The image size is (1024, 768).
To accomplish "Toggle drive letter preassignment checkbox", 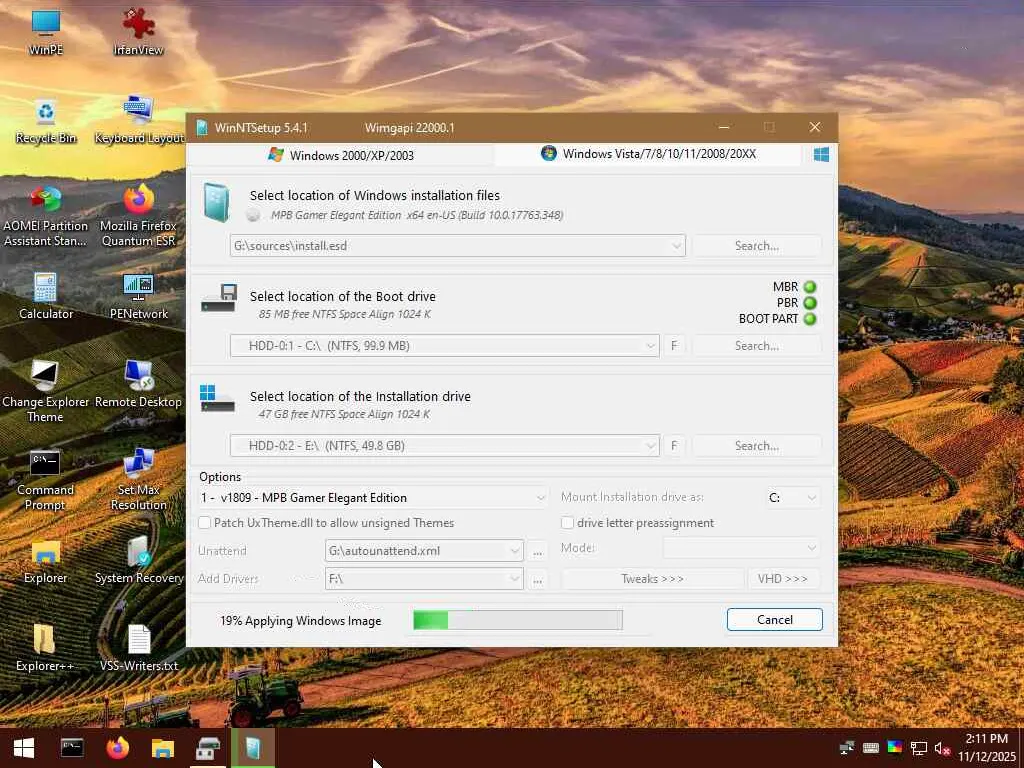I will click(568, 522).
